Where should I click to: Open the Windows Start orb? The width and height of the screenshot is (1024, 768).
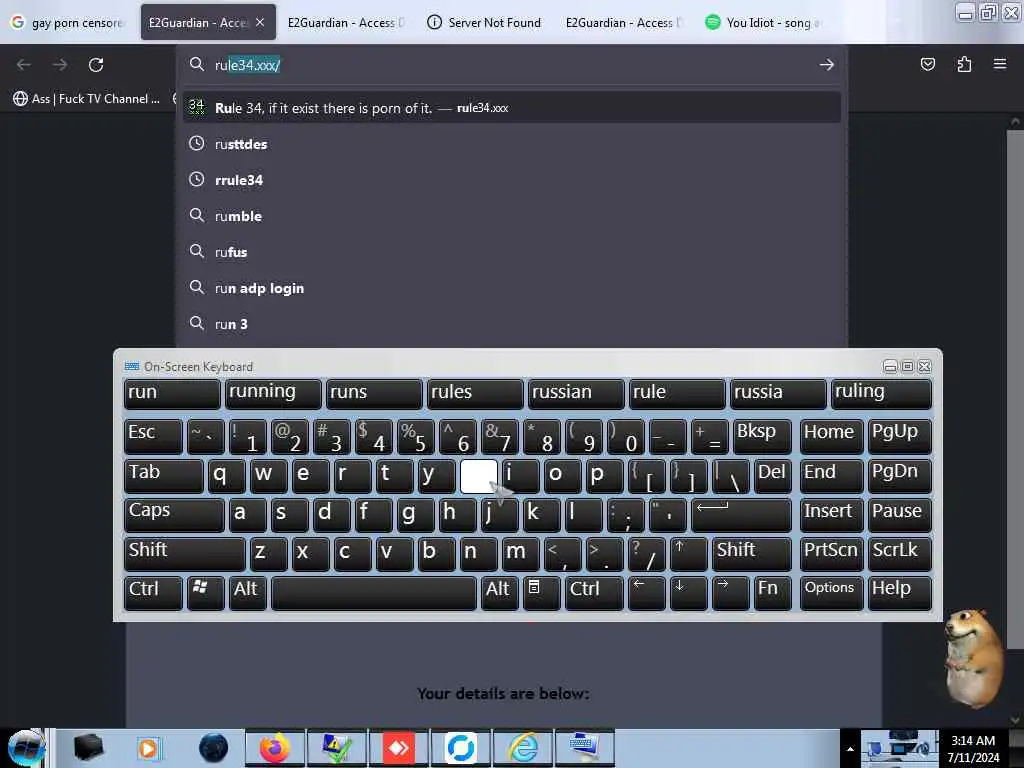click(x=26, y=748)
